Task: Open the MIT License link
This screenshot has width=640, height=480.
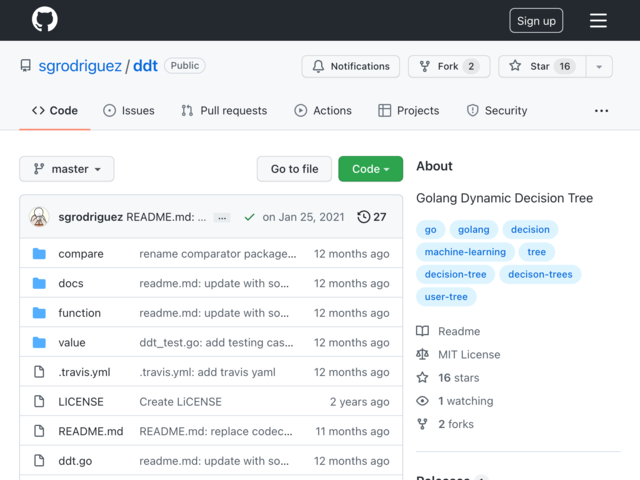Action: coord(458,354)
